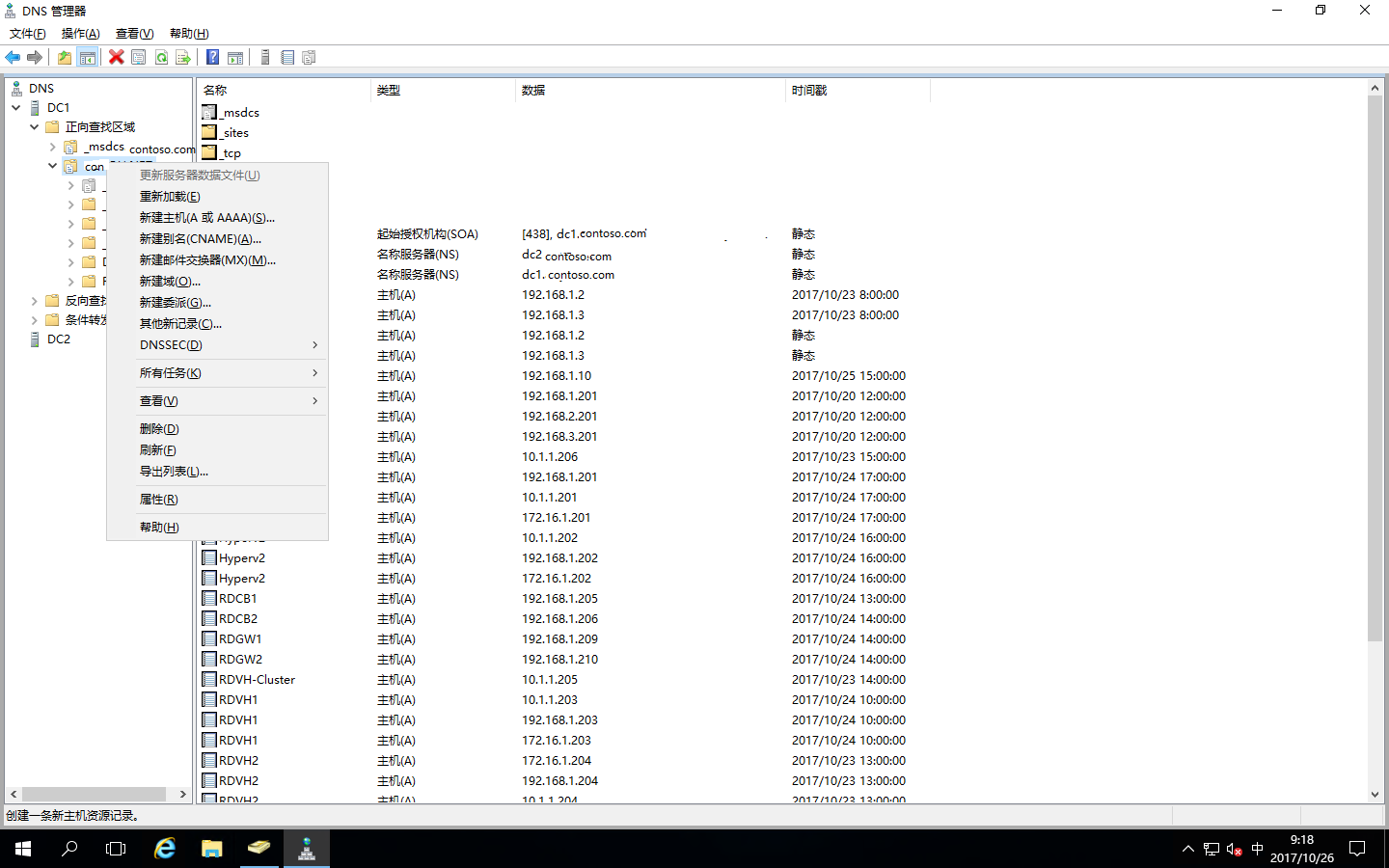Sort by the 名称 column header

point(284,91)
